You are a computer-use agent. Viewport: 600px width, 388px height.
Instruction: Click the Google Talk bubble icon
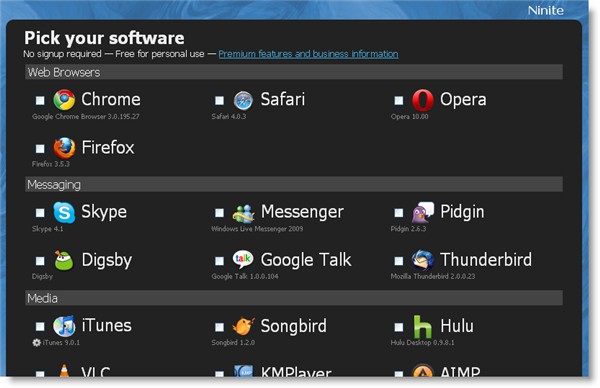point(243,260)
